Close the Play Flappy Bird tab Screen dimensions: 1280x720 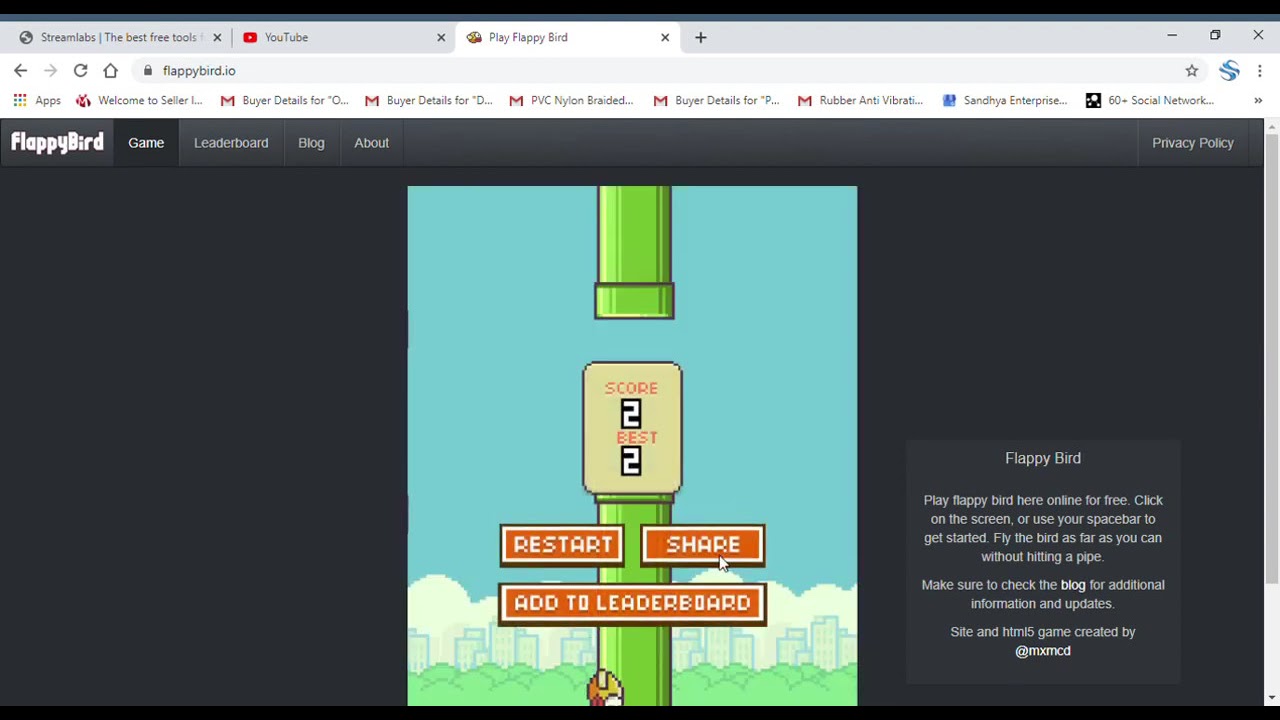coord(665,37)
